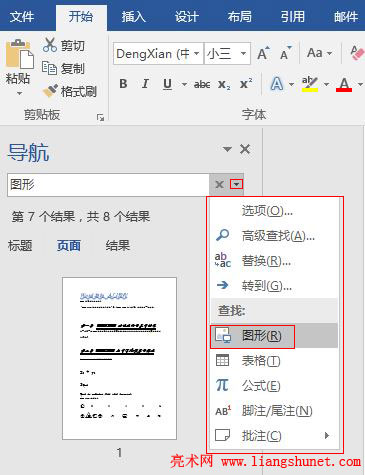365x475 pixels.
Task: Switch to the 布局 (Layout) tab
Action: (x=240, y=17)
